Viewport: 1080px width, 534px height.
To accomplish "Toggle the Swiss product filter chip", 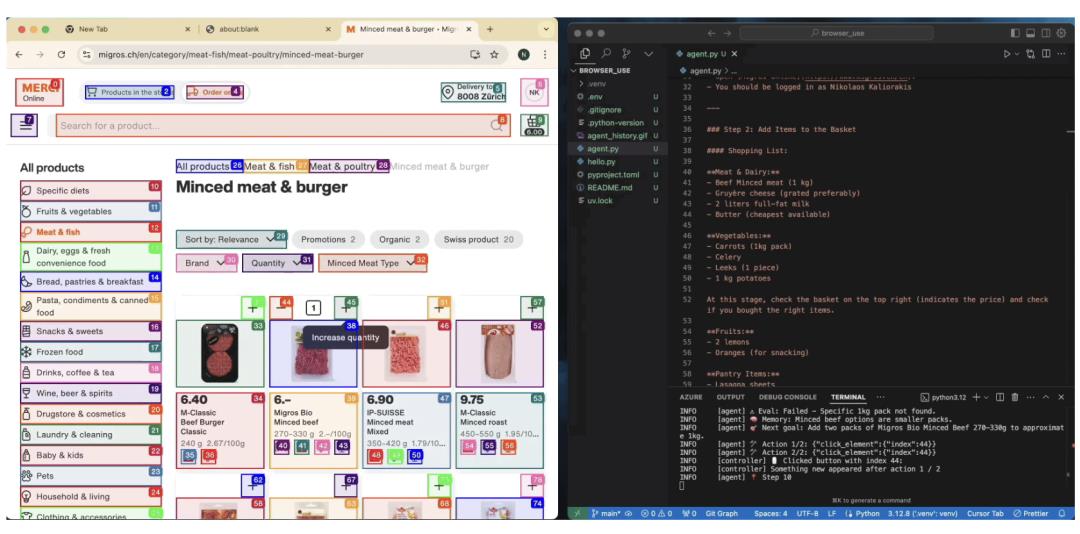I will pyautogui.click(x=479, y=240).
